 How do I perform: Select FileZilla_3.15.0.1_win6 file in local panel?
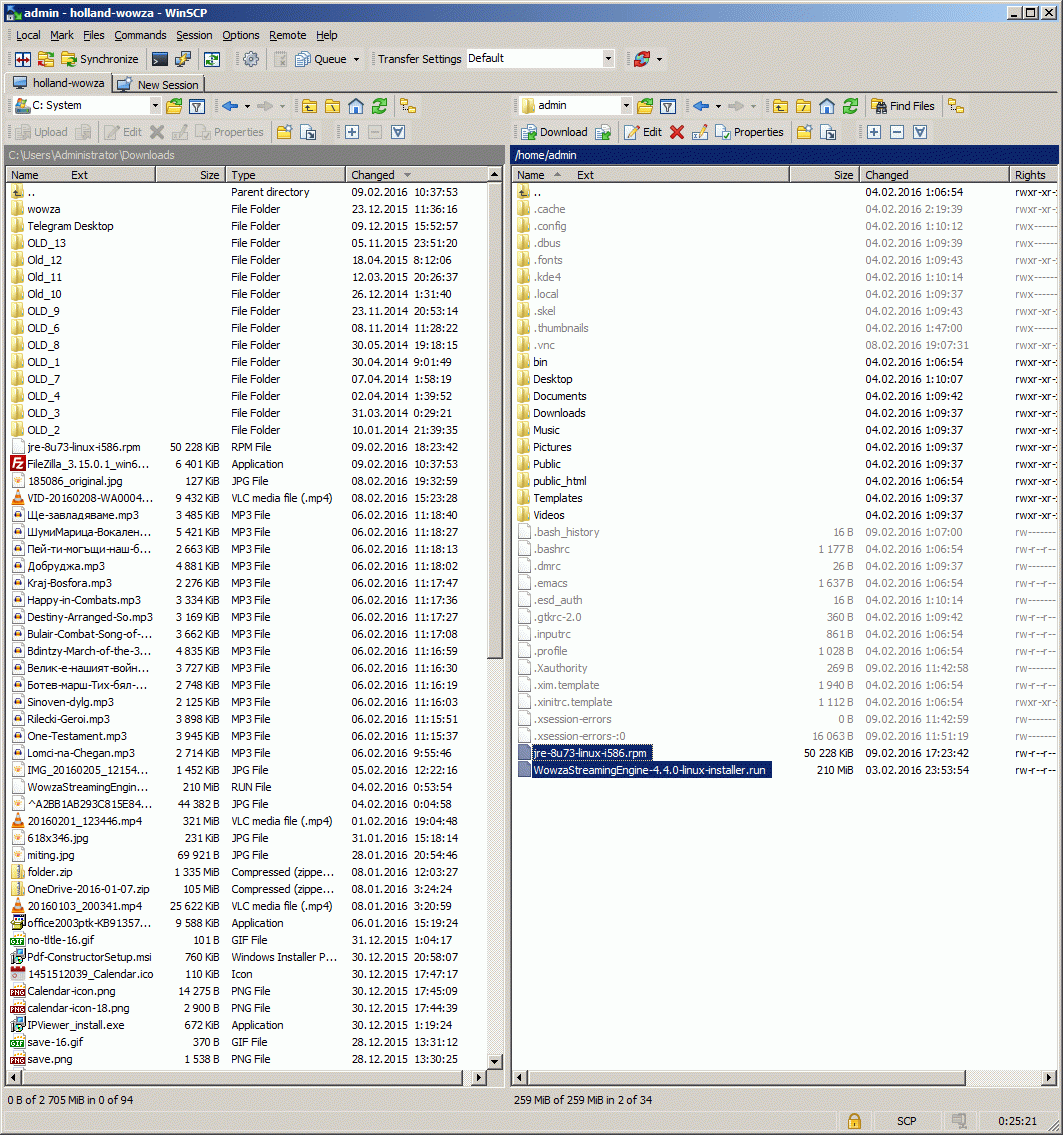click(88, 464)
